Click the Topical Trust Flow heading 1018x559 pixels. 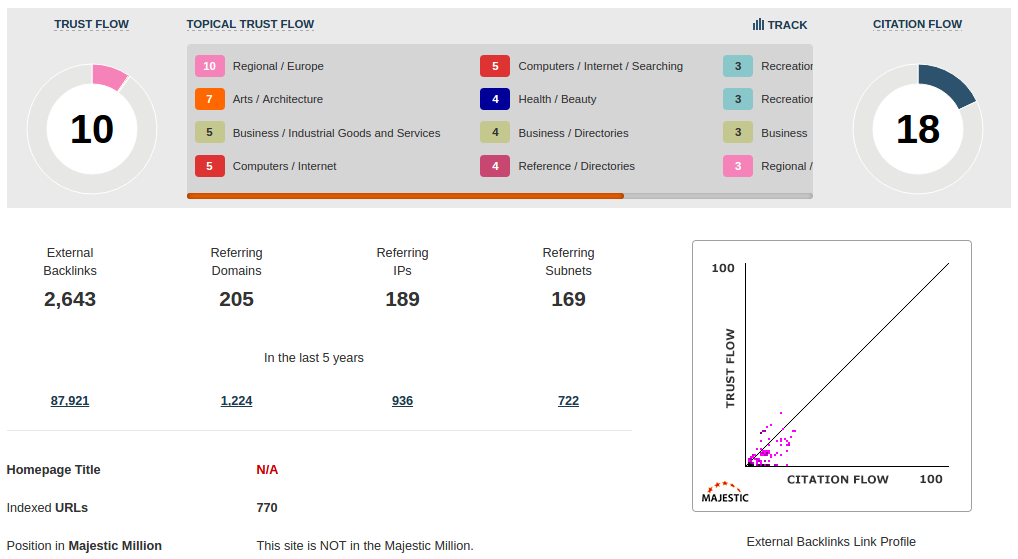pyautogui.click(x=250, y=24)
